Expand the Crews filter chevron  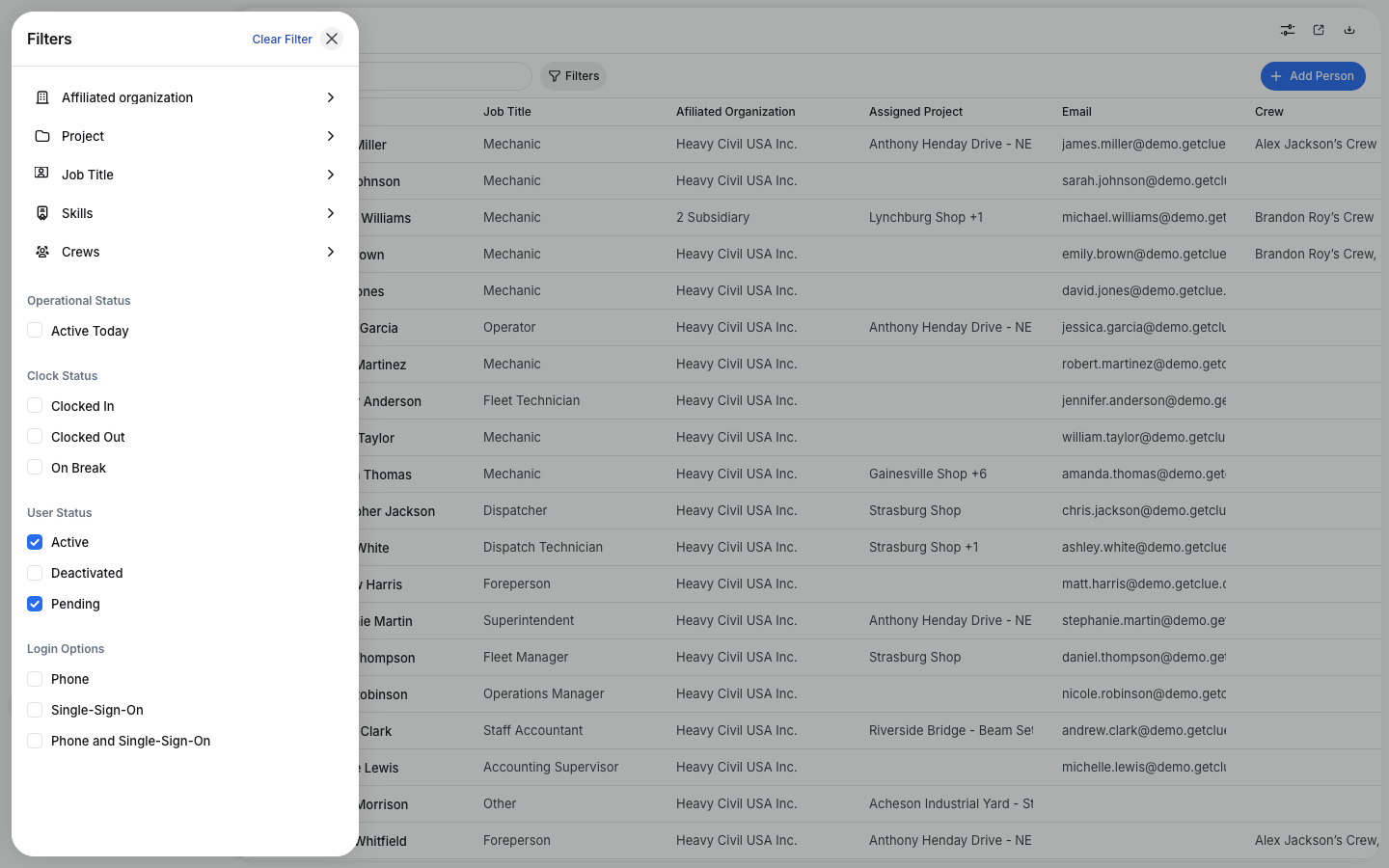(331, 252)
